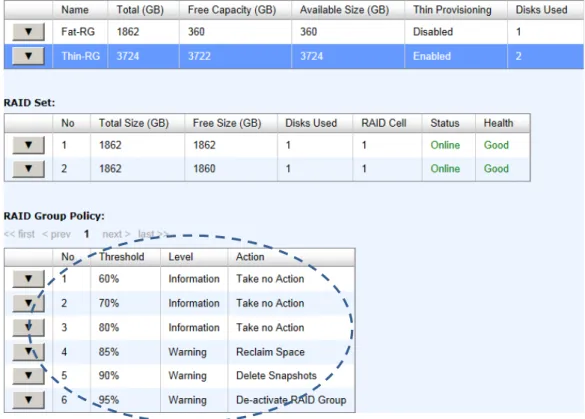
Task: Select Take no Action in the 70% row
Action: coord(270,303)
